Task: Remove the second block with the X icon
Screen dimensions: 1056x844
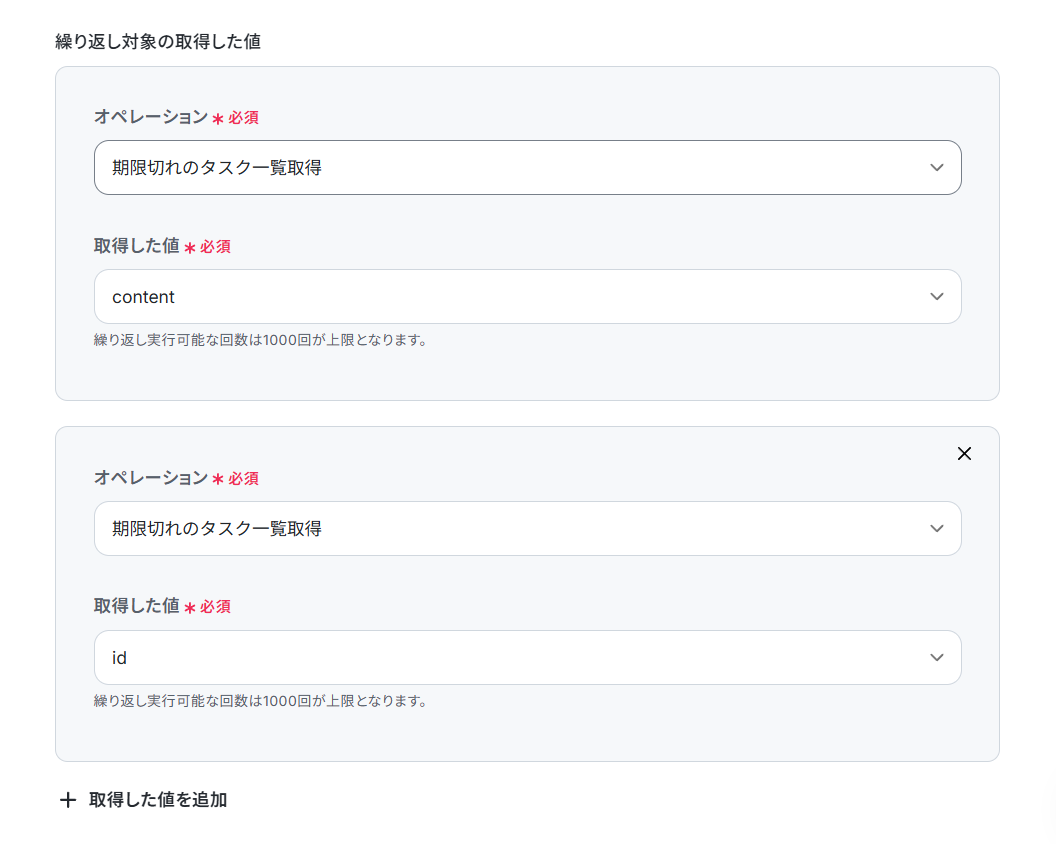Action: tap(964, 454)
